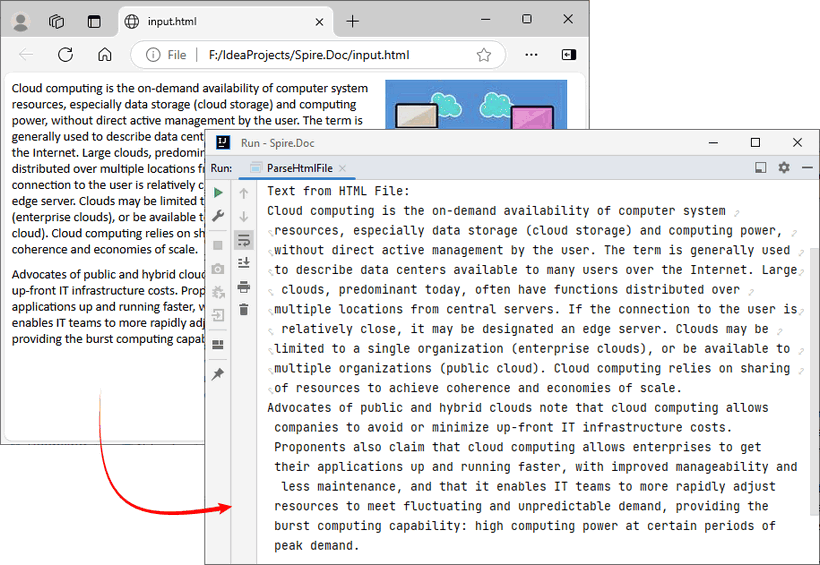
Task: Open Run panel settings gear
Action: point(784,167)
